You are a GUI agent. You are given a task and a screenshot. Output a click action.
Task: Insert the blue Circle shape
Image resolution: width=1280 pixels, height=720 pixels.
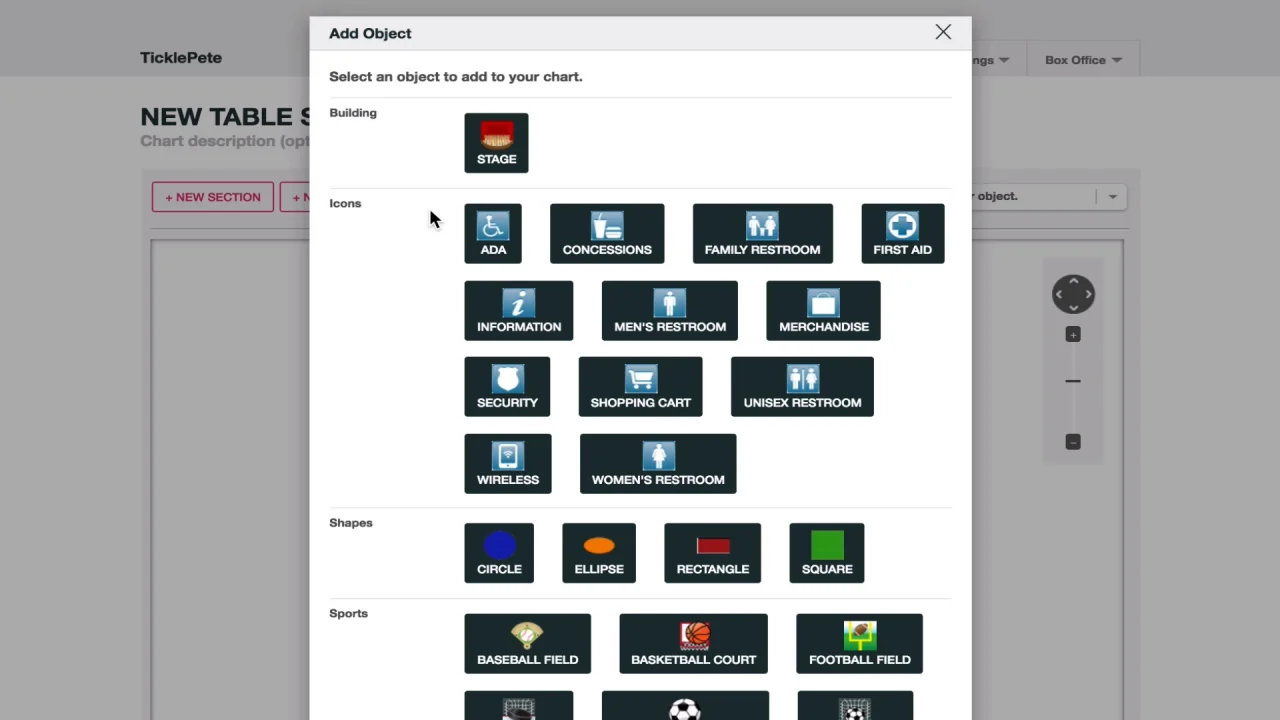[x=499, y=553]
